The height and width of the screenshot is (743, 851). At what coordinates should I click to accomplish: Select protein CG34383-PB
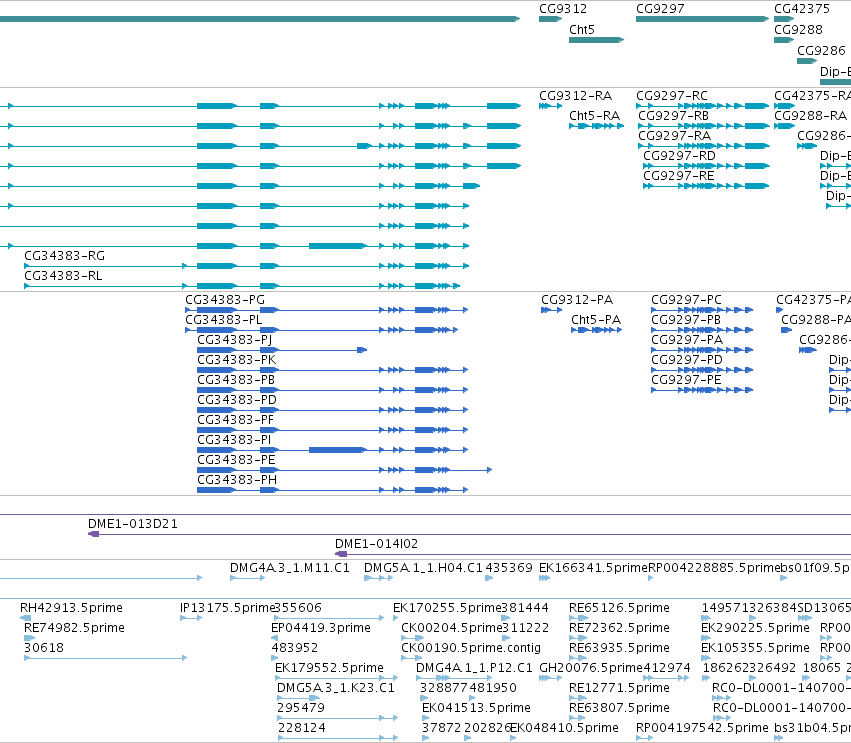[332, 390]
